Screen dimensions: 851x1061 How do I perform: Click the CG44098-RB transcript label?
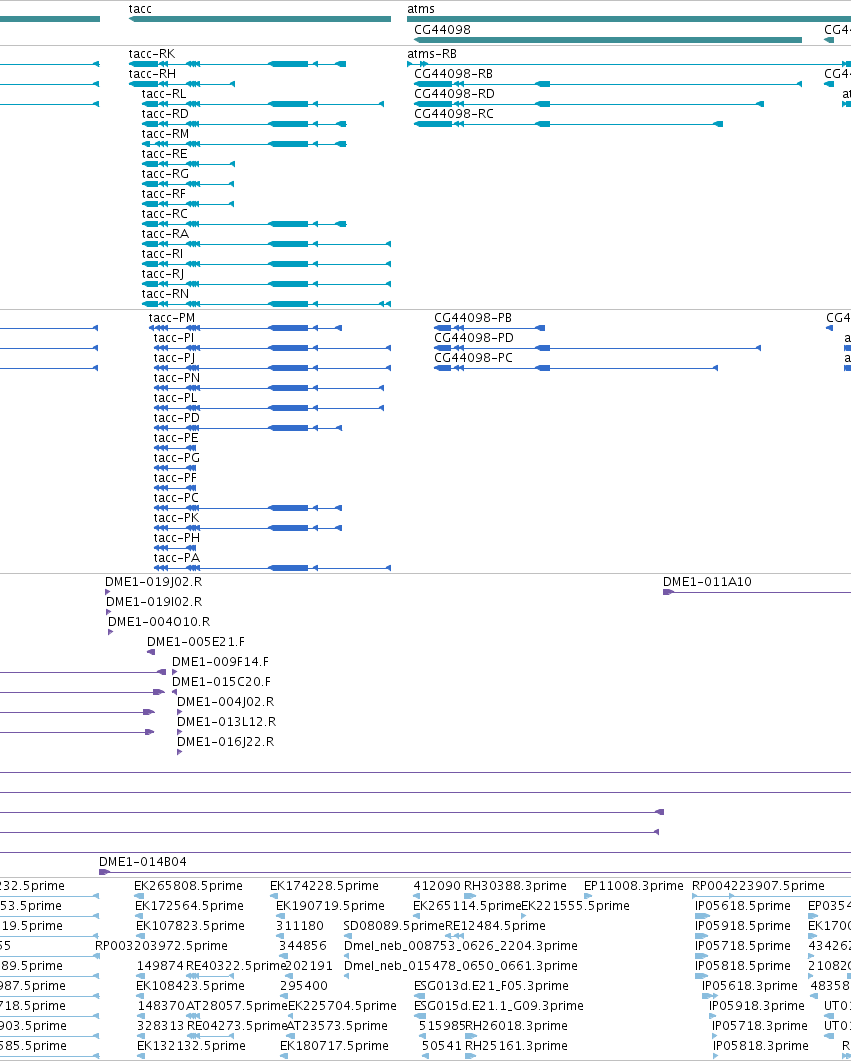[453, 74]
